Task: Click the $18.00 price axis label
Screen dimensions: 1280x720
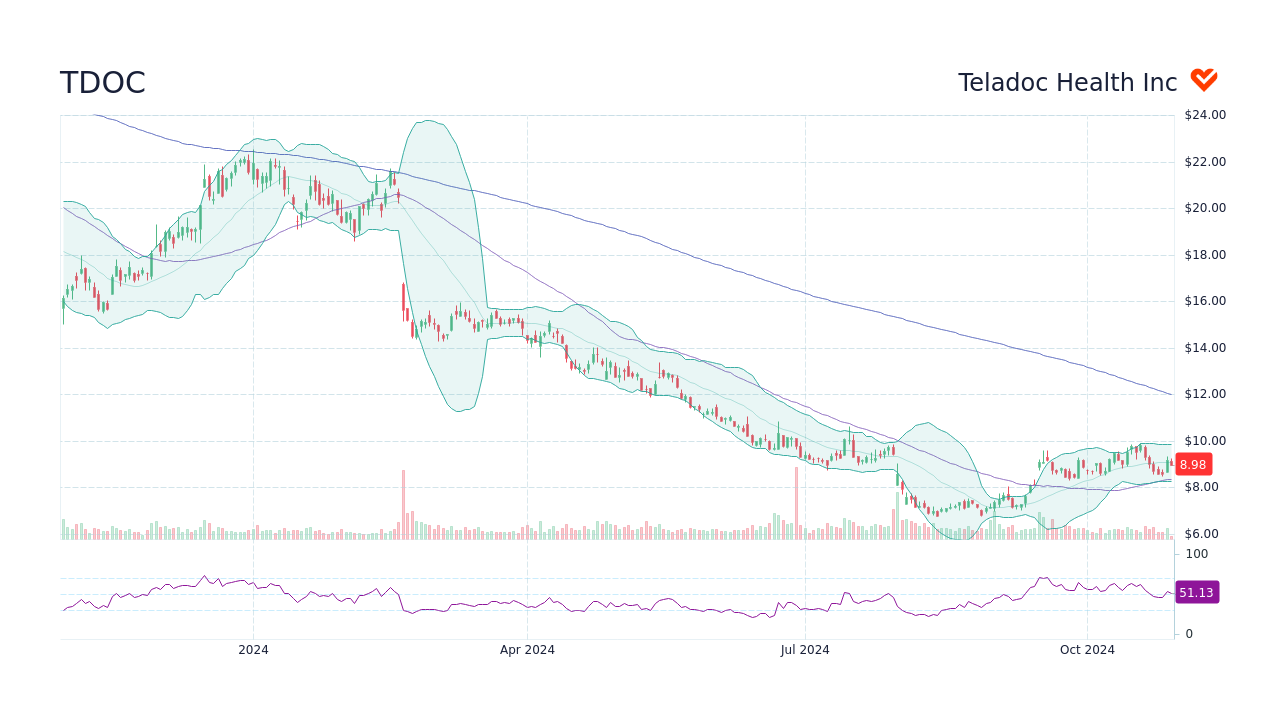Action: (1205, 255)
